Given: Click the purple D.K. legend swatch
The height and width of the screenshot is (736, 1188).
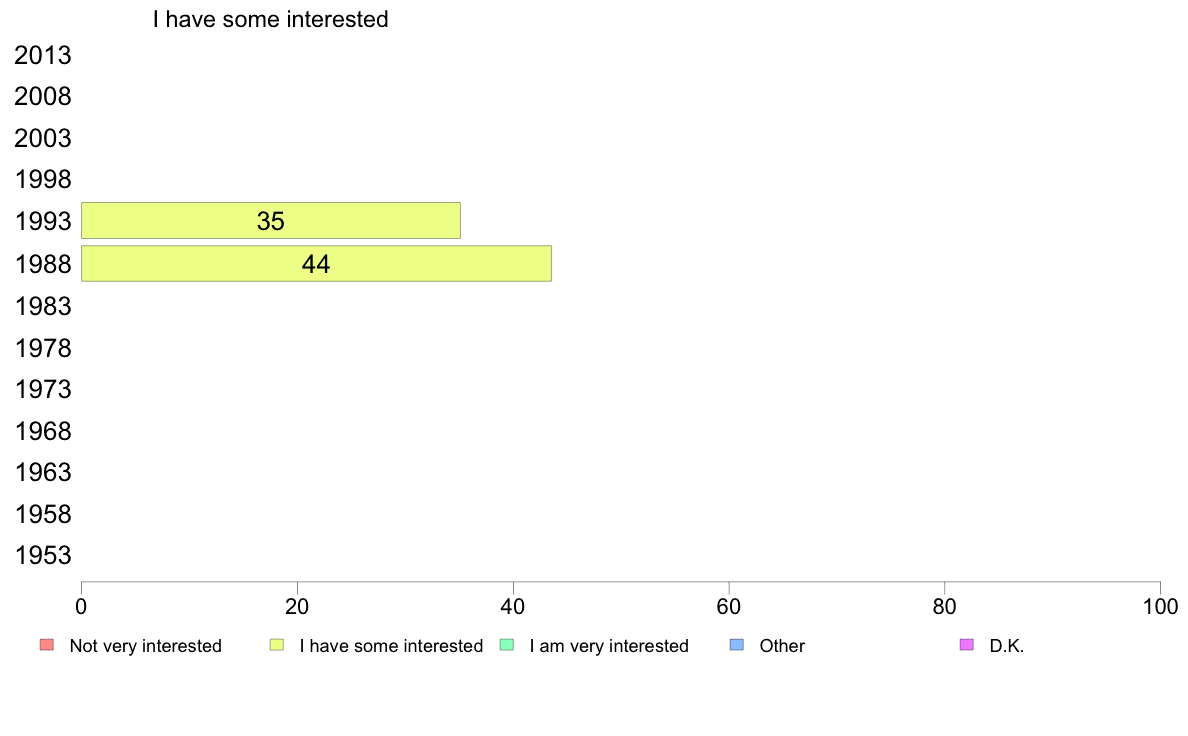Looking at the screenshot, I should tap(967, 645).
